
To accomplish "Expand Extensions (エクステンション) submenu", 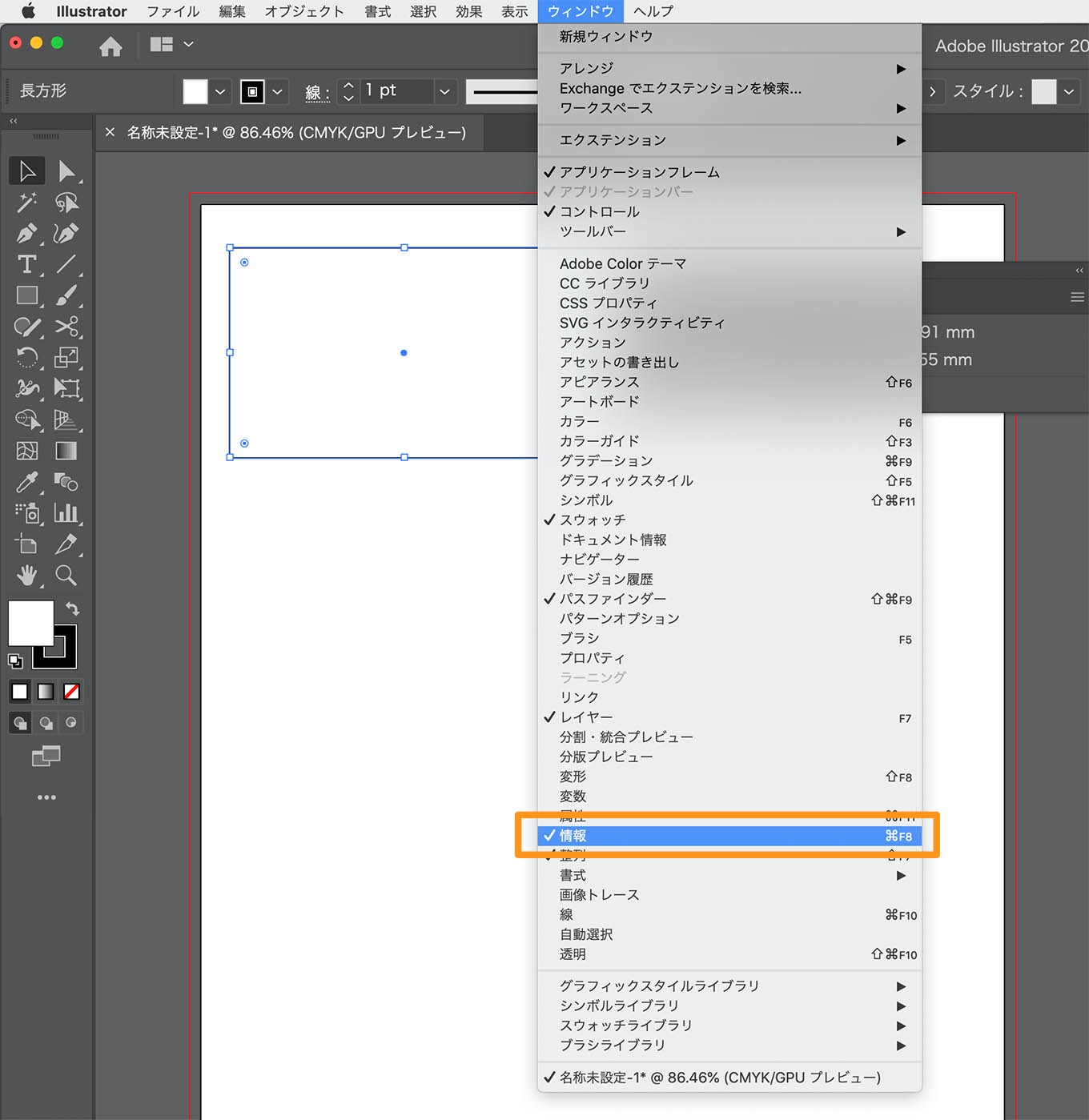I will (x=729, y=140).
